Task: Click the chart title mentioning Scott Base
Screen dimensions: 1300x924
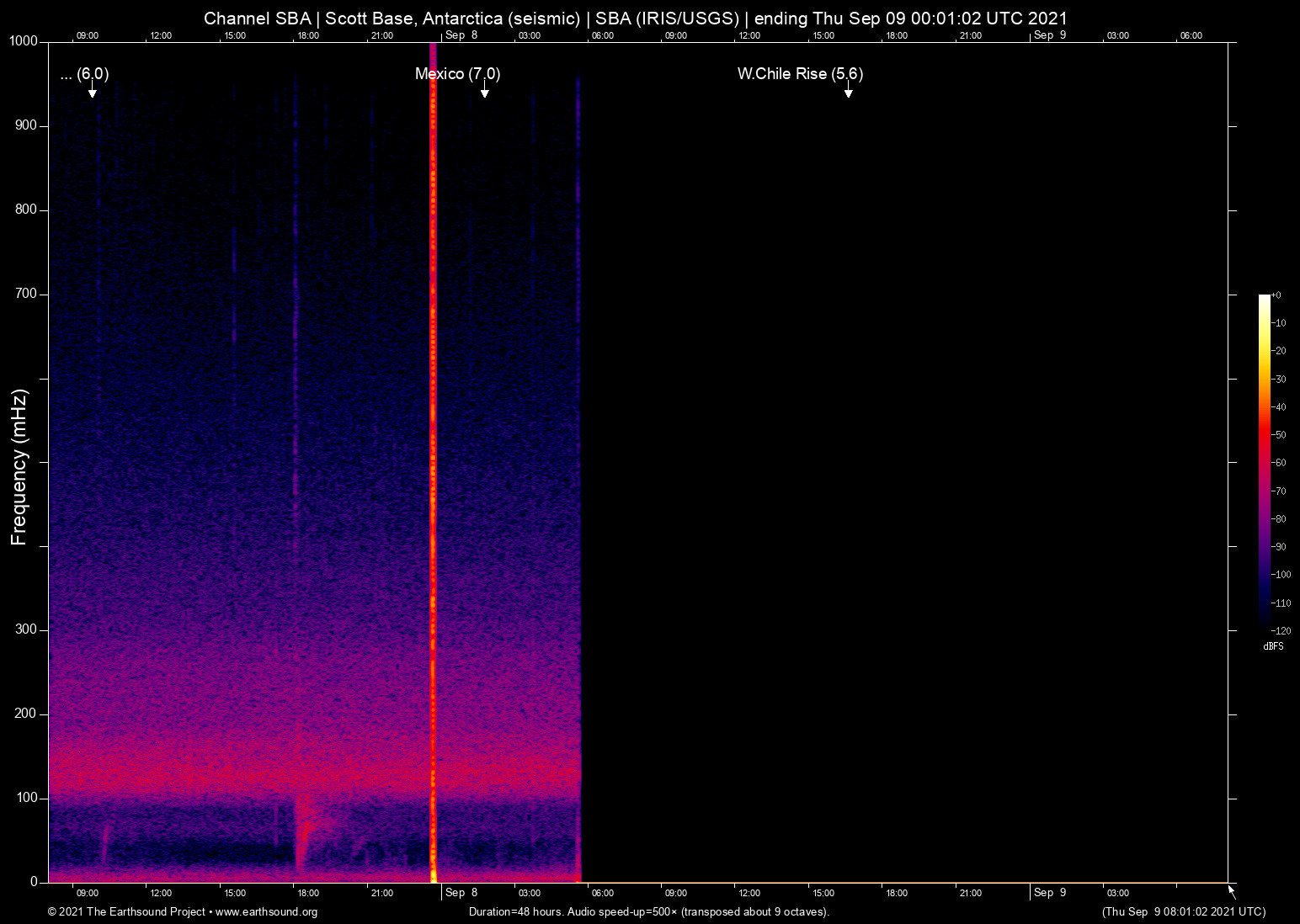Action: click(x=636, y=18)
